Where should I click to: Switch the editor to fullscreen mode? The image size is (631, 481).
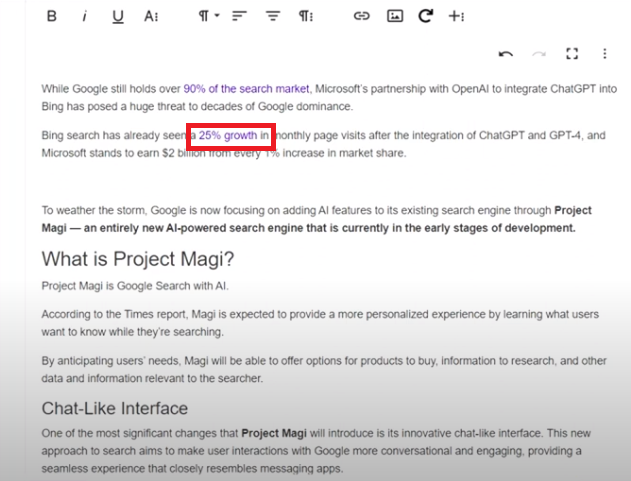[x=573, y=54]
